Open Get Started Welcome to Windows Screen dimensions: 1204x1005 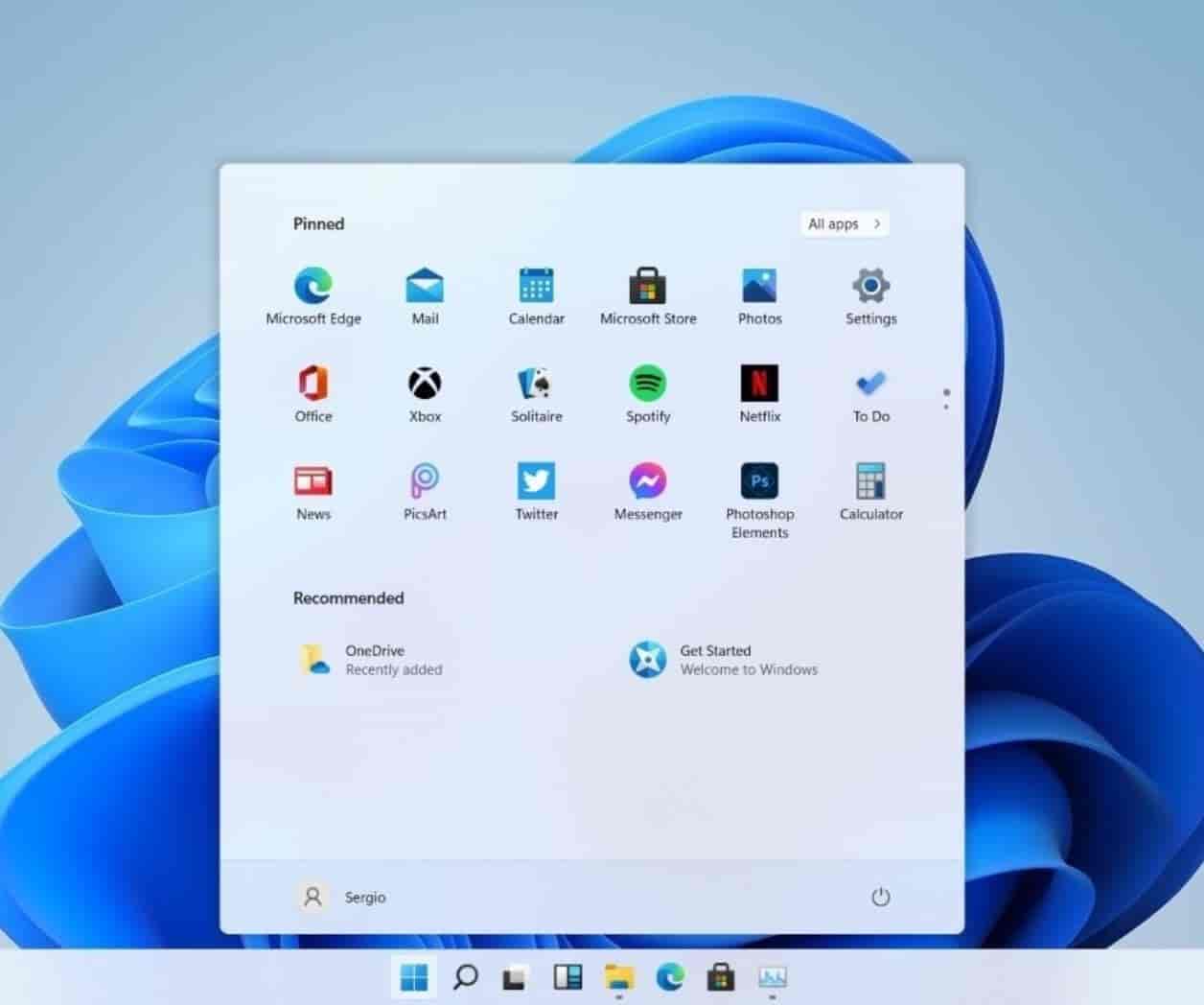724,660
